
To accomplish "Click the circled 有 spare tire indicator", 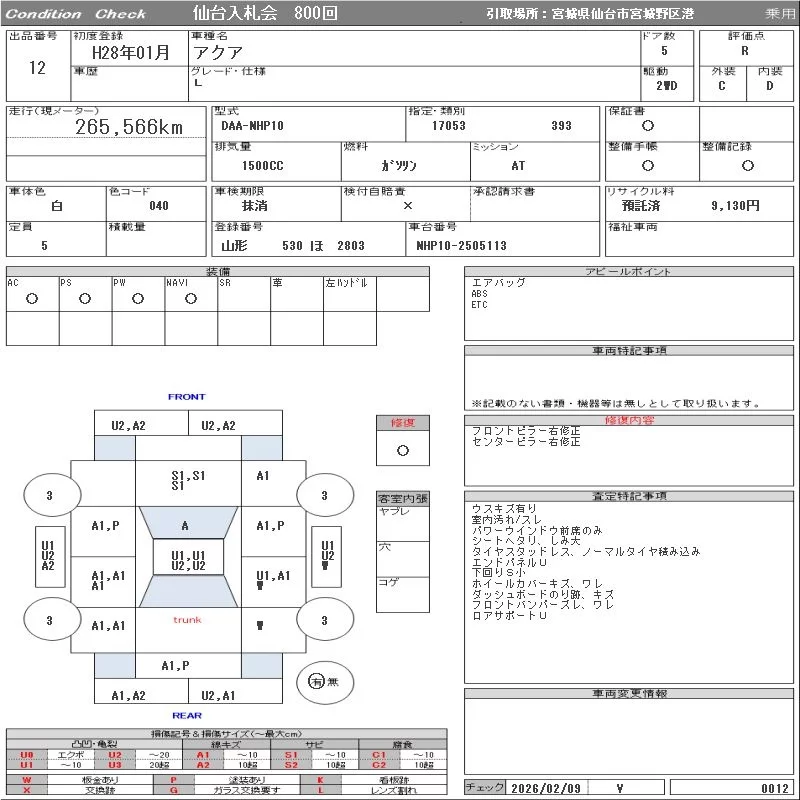I will [316, 681].
